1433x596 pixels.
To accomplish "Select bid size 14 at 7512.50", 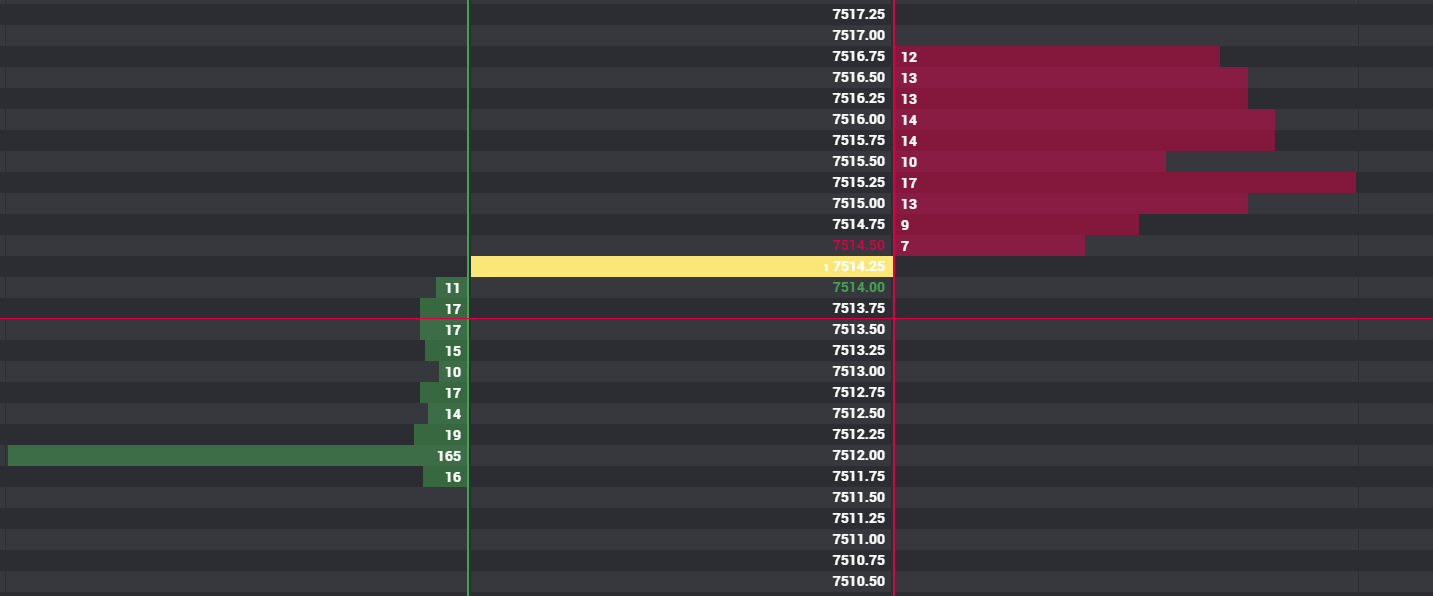I will click(x=453, y=414).
